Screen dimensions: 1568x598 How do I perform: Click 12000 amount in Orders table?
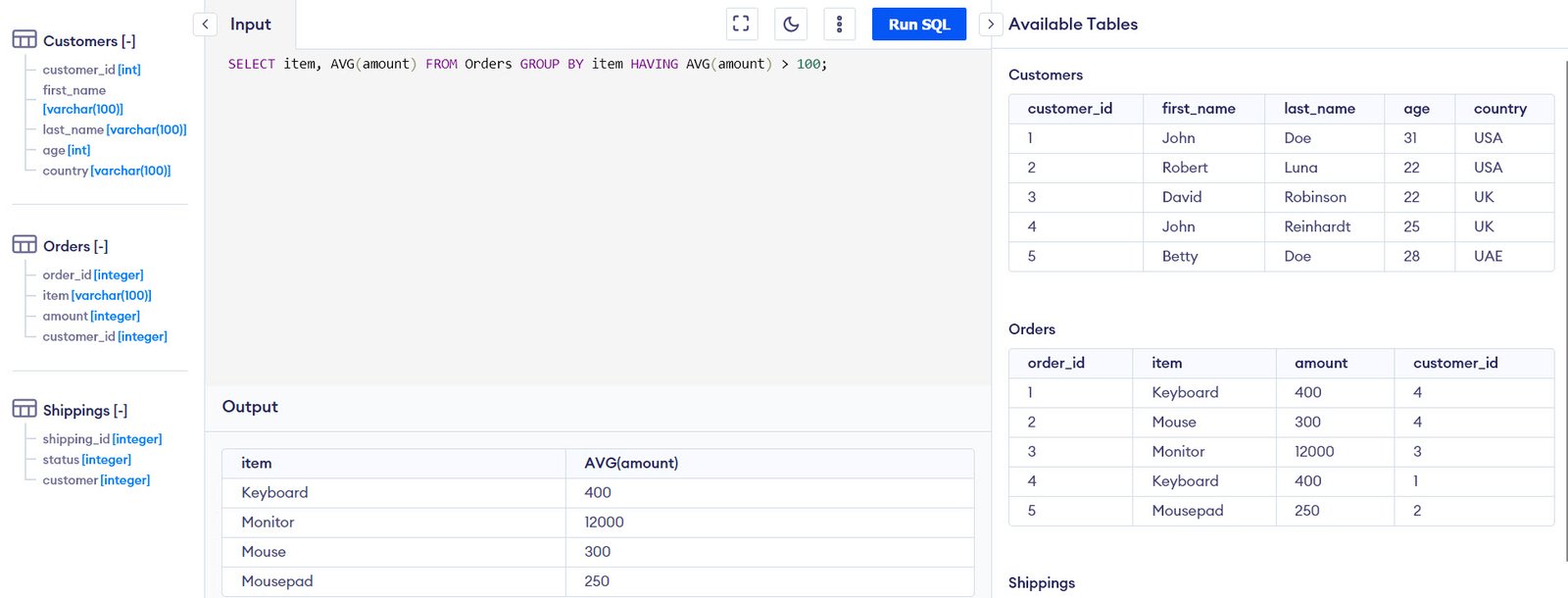tap(1314, 452)
